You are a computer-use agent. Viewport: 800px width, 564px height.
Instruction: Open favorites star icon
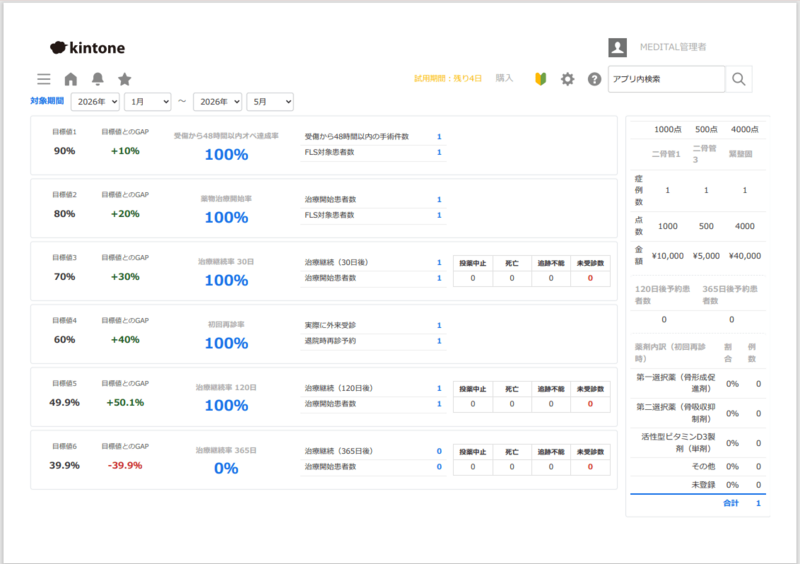[x=124, y=79]
